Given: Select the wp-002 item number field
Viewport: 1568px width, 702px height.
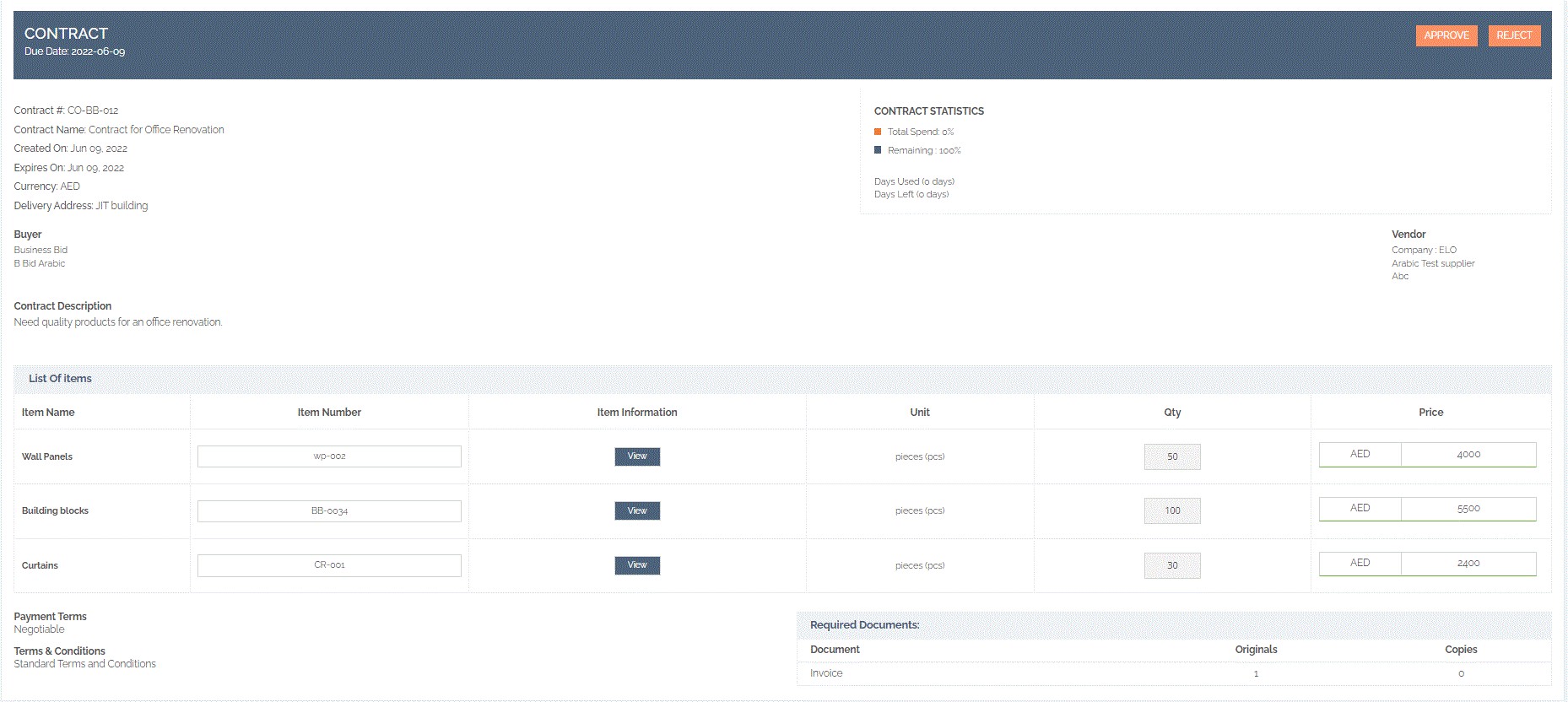Looking at the screenshot, I should (329, 456).
